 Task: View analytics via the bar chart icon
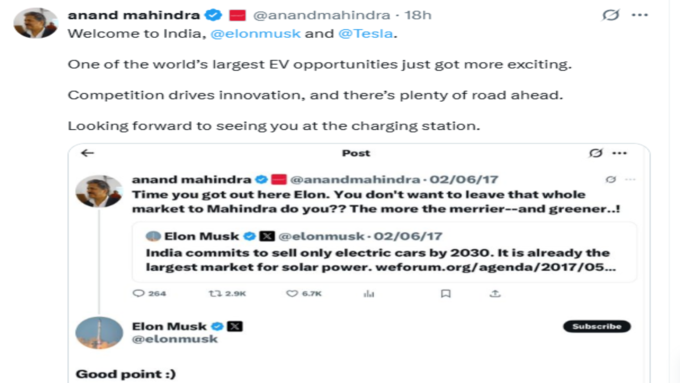[x=369, y=294]
